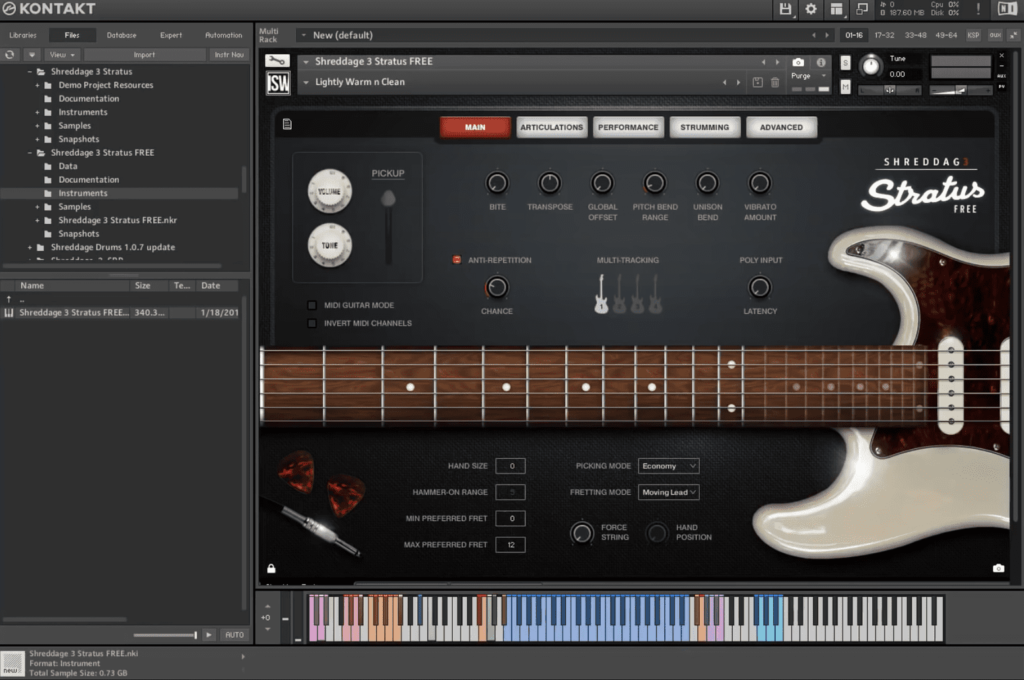Select the first multi-tracking guitar icon
The image size is (1024, 680).
tap(601, 294)
